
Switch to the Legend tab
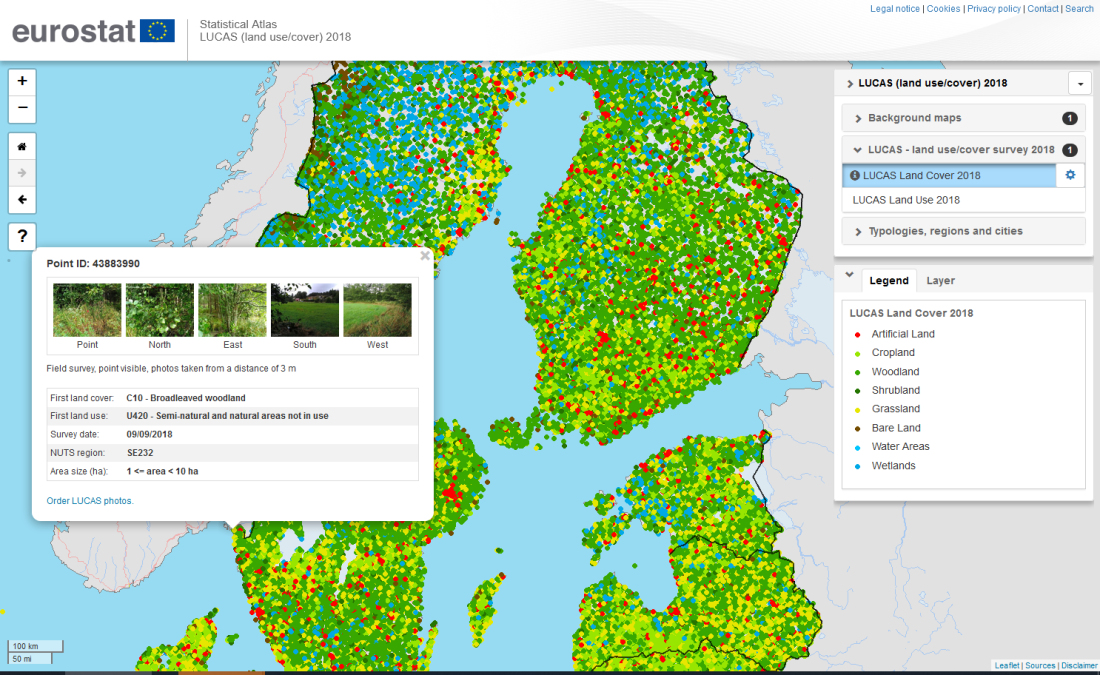pos(888,281)
